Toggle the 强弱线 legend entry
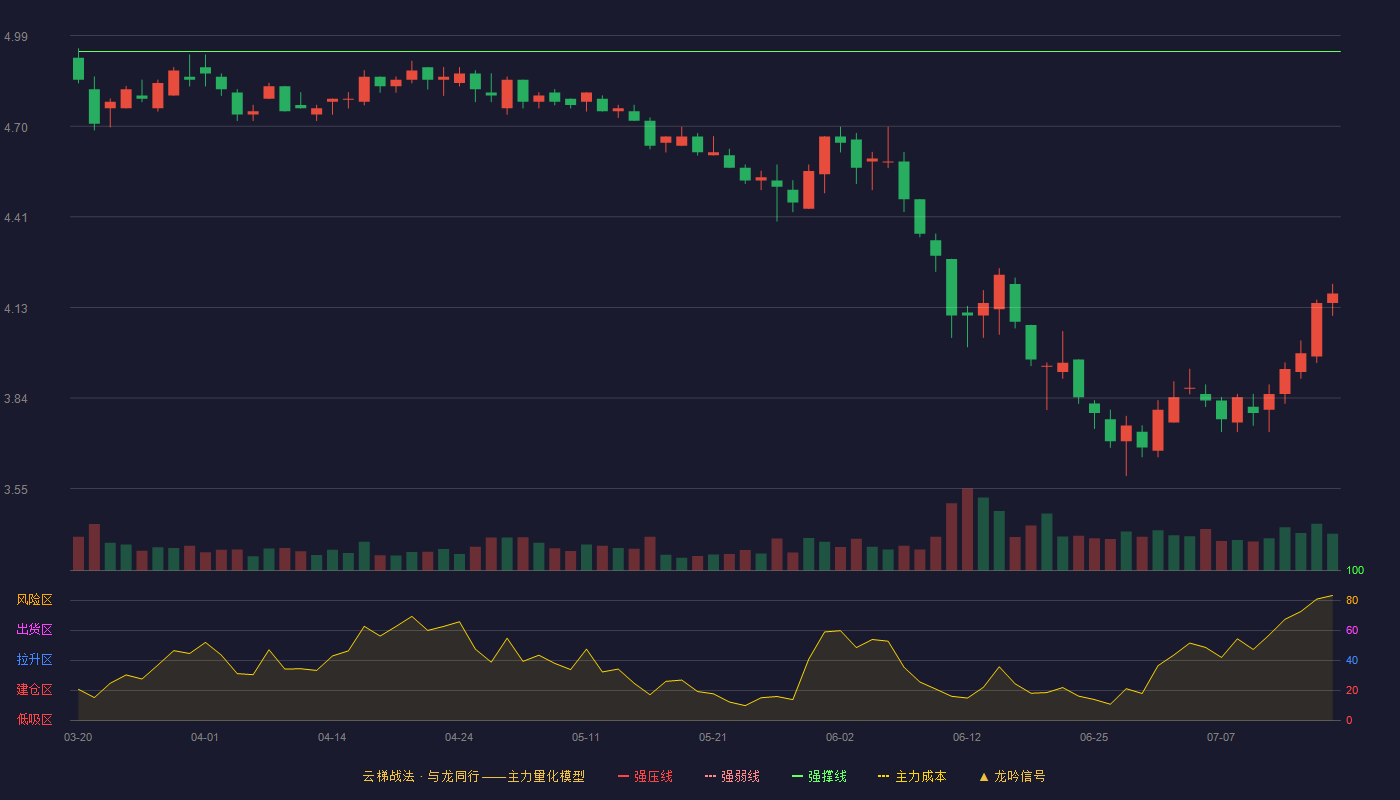This screenshot has width=1400, height=800. (x=732, y=776)
